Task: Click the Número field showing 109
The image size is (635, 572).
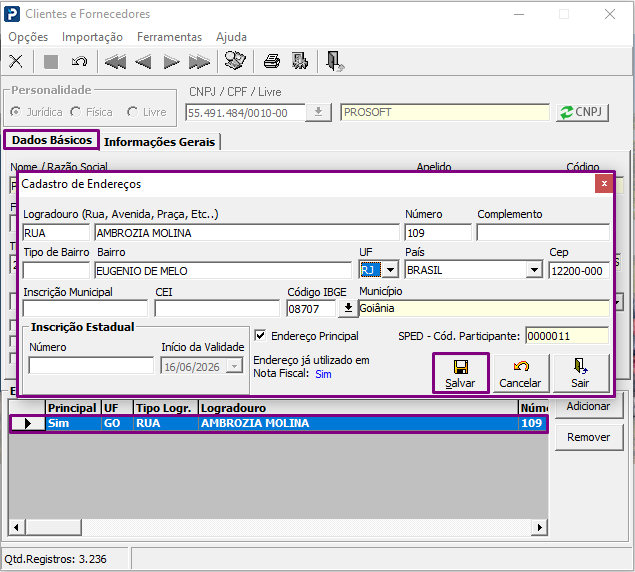Action: click(x=438, y=233)
